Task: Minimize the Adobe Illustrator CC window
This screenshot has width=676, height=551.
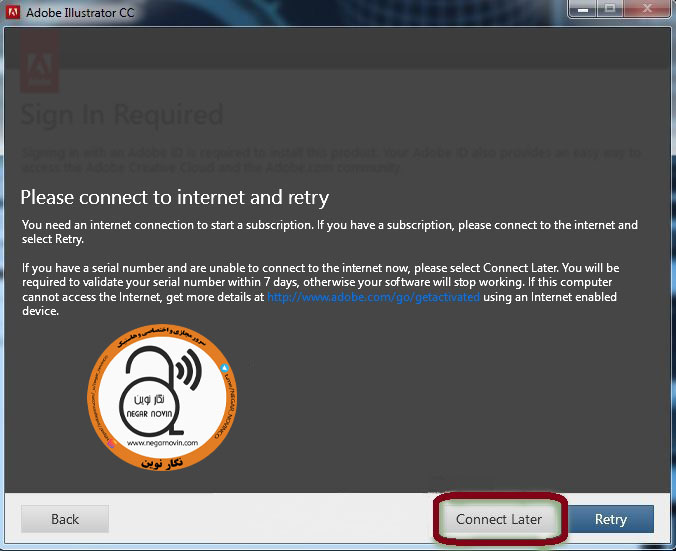Action: click(583, 9)
